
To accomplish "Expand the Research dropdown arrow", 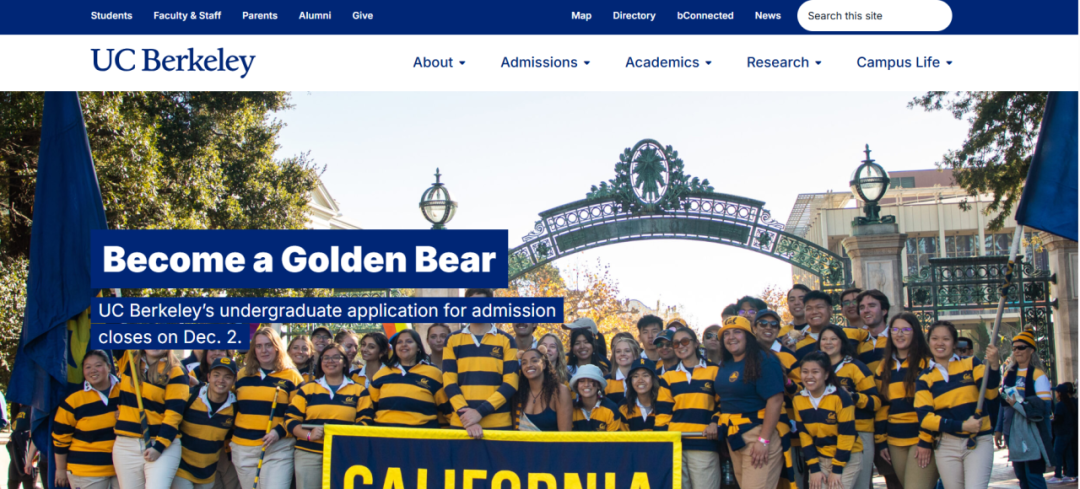I will click(818, 63).
